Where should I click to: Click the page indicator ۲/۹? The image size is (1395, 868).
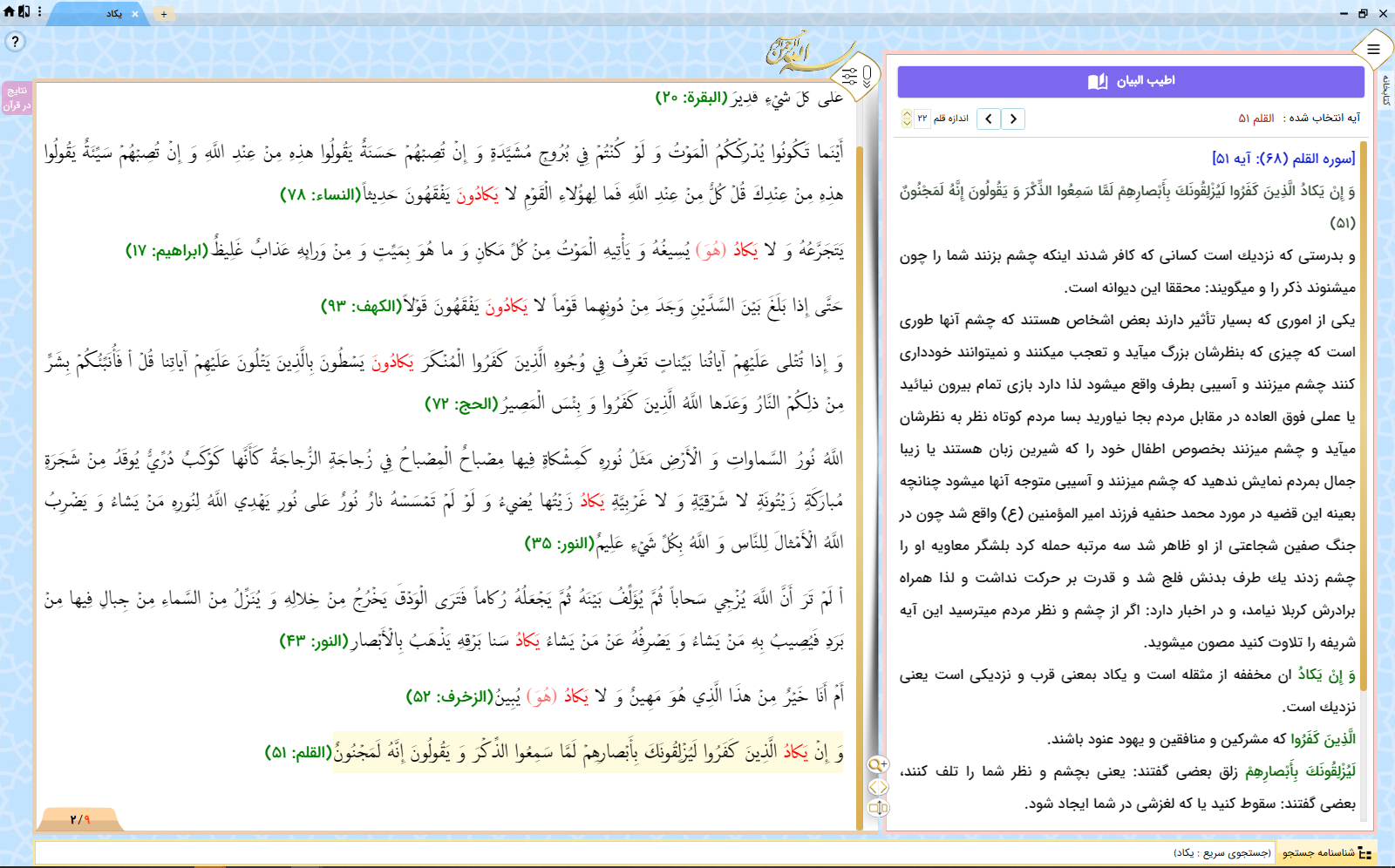[x=80, y=819]
